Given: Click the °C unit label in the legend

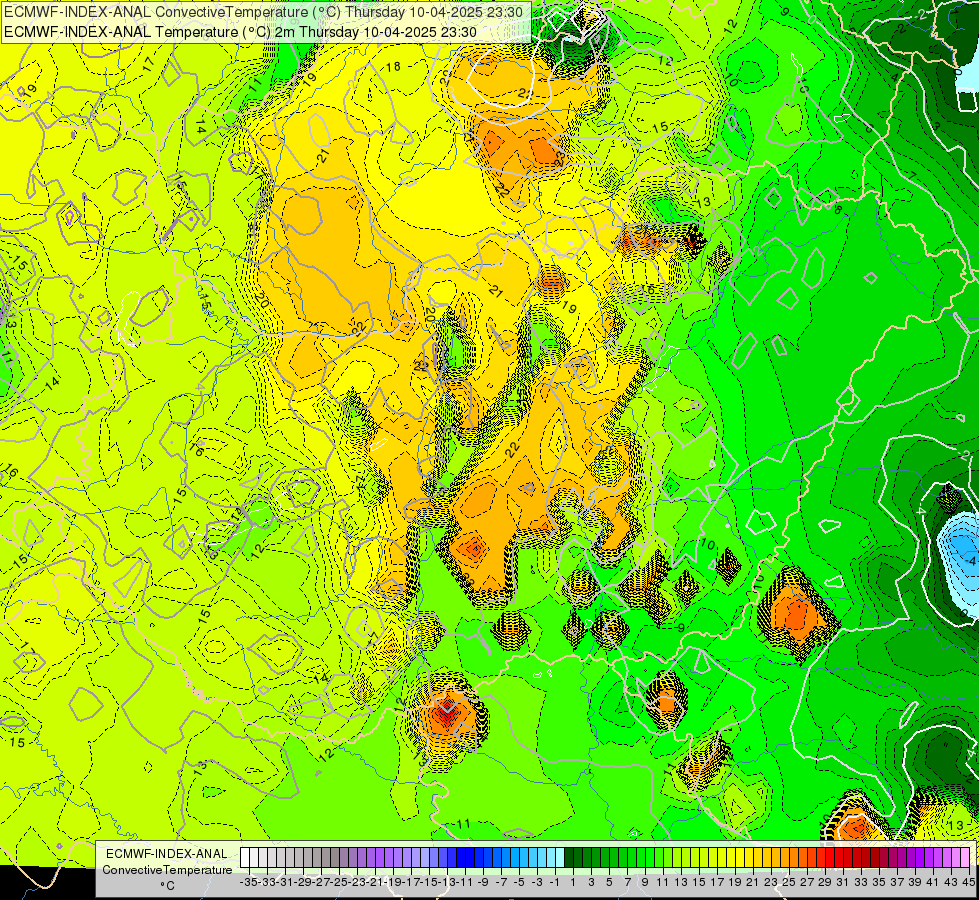Looking at the screenshot, I should tap(167, 886).
